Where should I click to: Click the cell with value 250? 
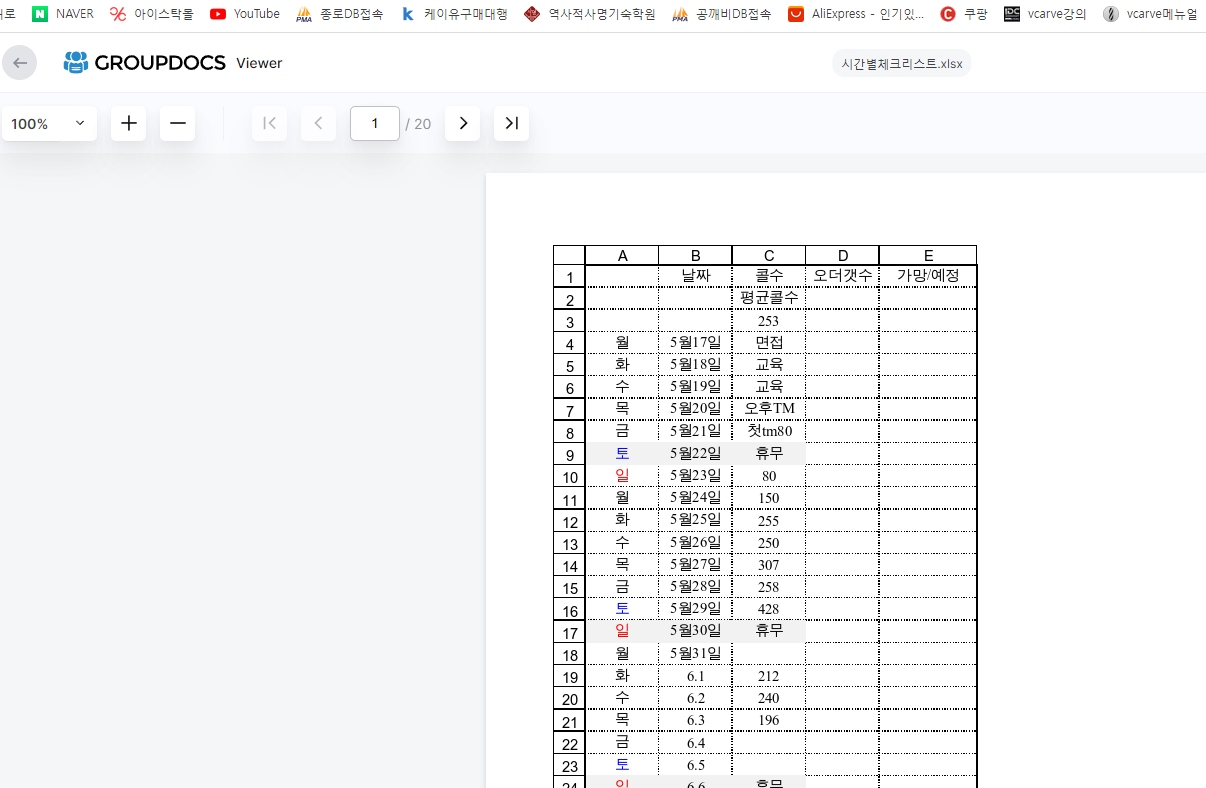768,543
